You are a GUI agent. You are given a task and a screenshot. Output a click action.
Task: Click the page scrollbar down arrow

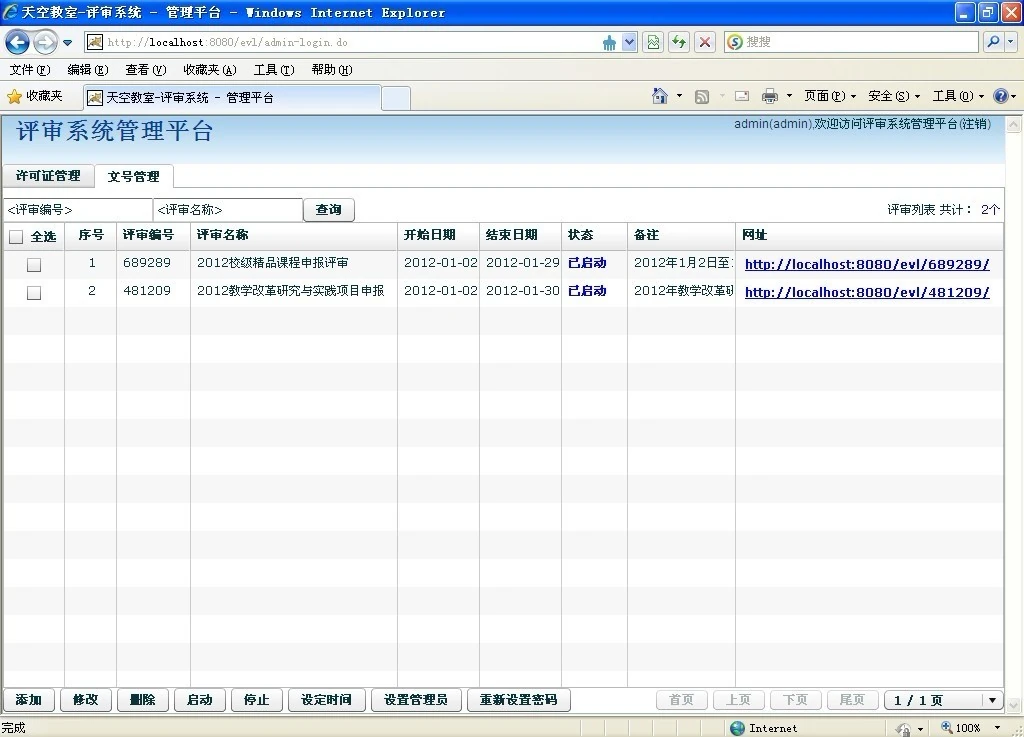click(1013, 704)
